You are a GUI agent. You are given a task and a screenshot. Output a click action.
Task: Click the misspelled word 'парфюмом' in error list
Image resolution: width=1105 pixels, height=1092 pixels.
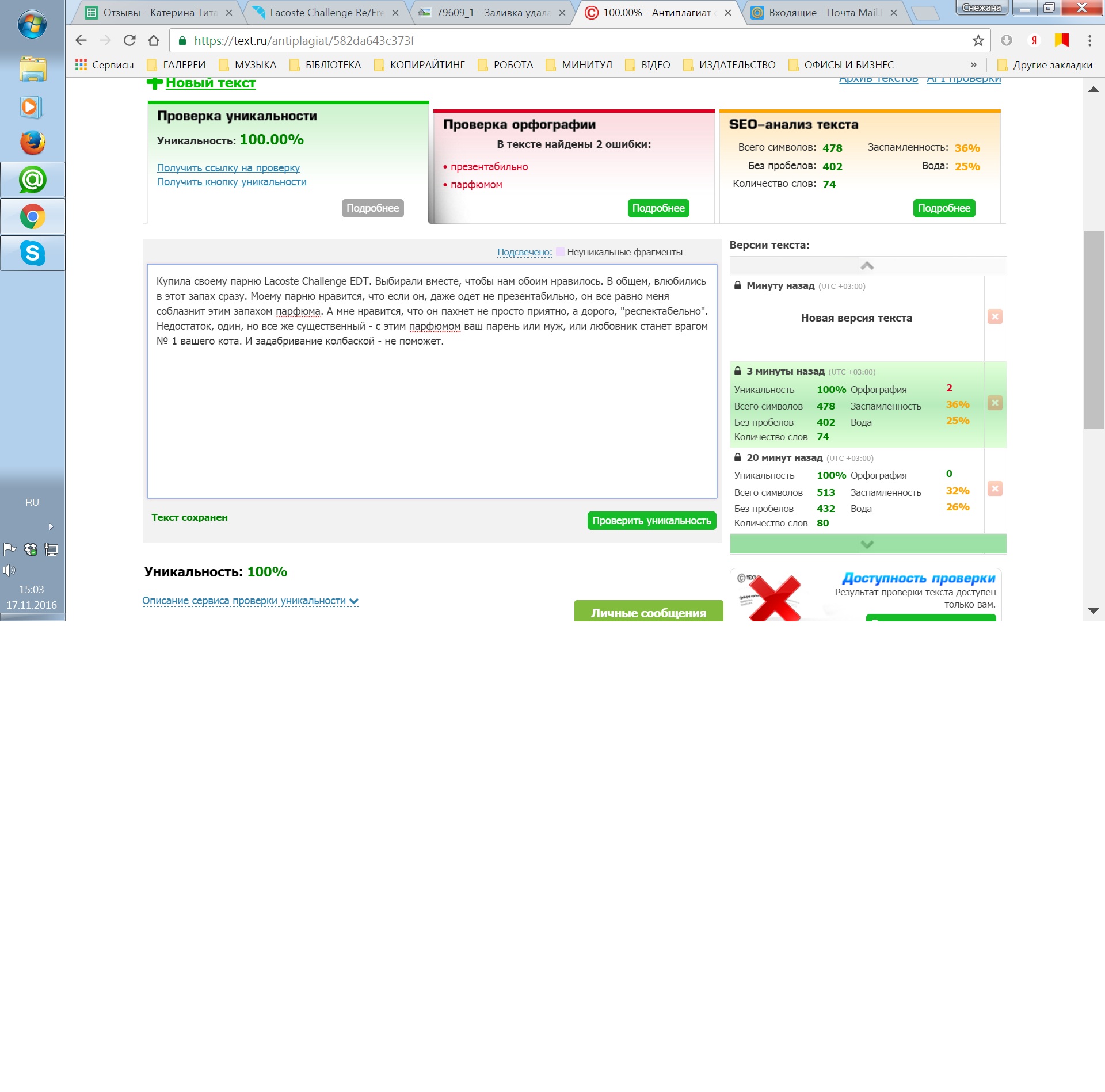tap(477, 185)
